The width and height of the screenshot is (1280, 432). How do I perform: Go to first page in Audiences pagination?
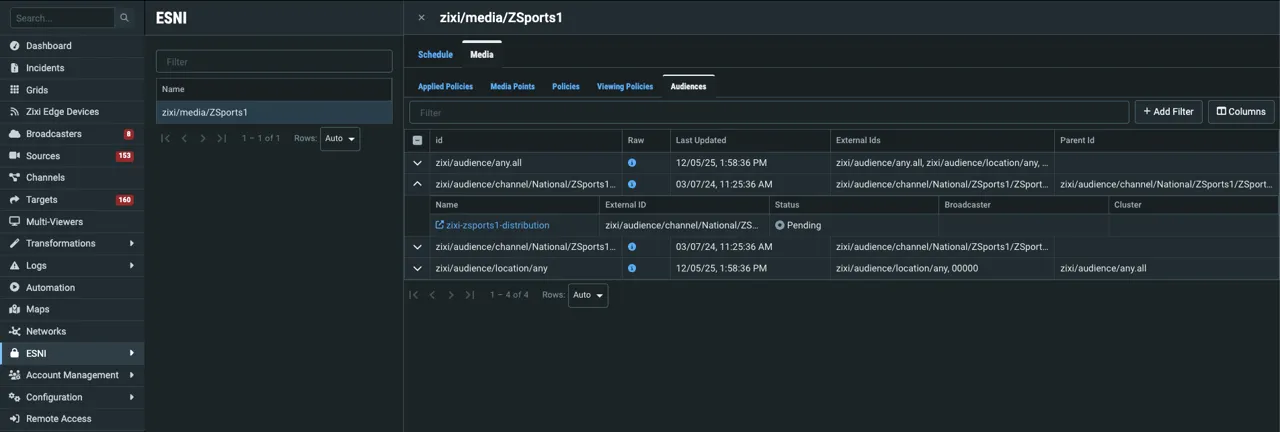pyautogui.click(x=414, y=295)
